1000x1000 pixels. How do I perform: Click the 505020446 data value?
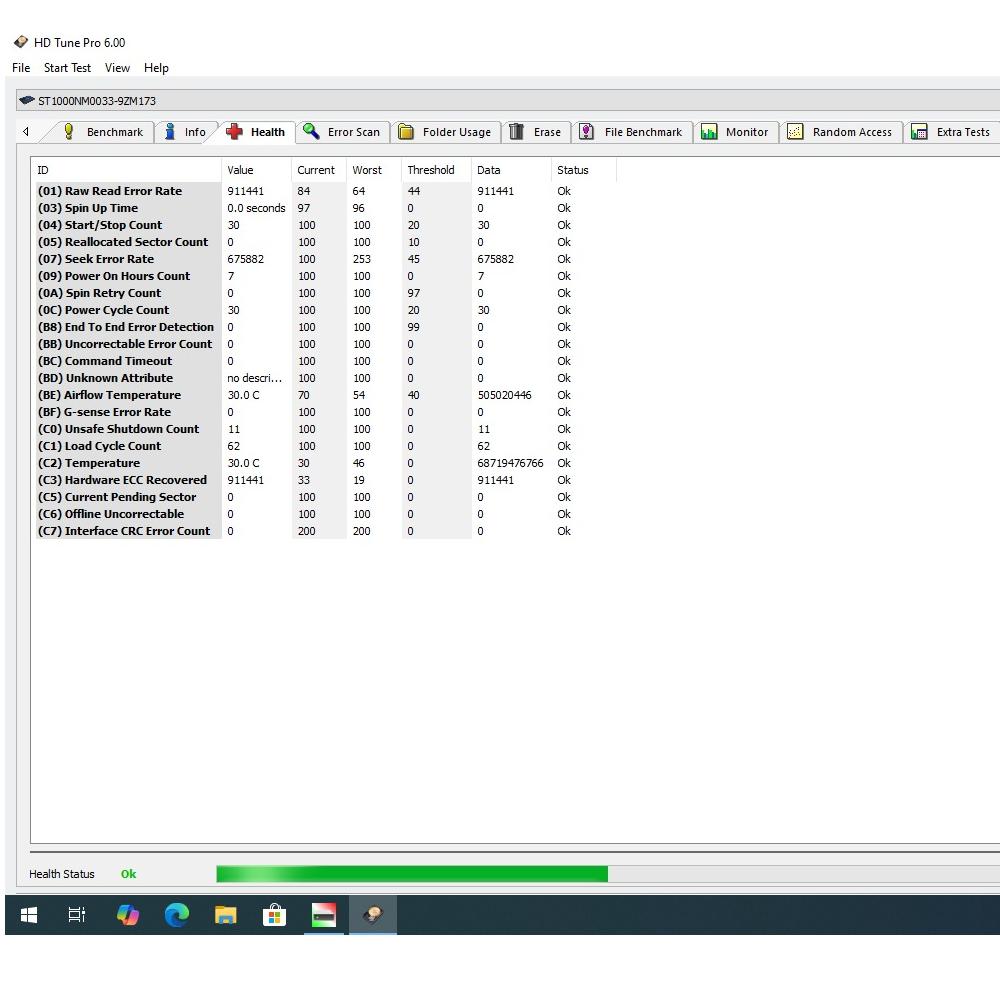coord(504,395)
